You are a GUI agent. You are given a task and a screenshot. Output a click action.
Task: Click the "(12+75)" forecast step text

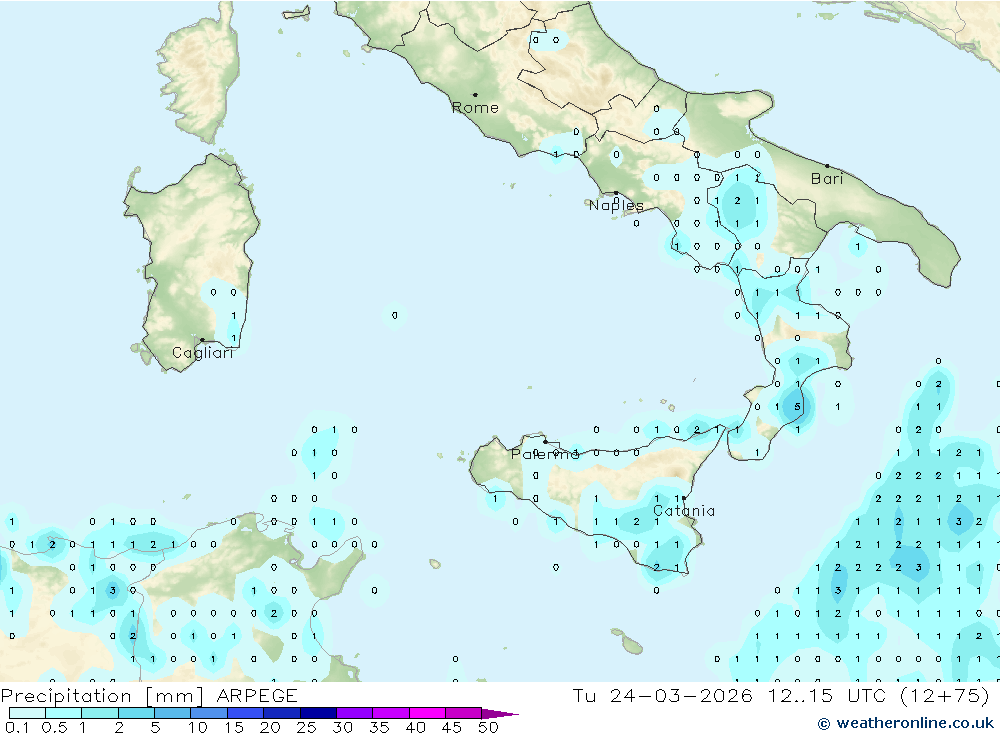coord(945,695)
